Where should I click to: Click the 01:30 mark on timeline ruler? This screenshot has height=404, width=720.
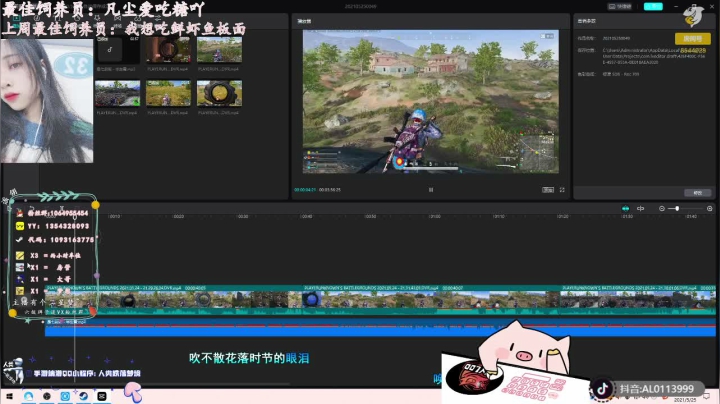(x=627, y=216)
